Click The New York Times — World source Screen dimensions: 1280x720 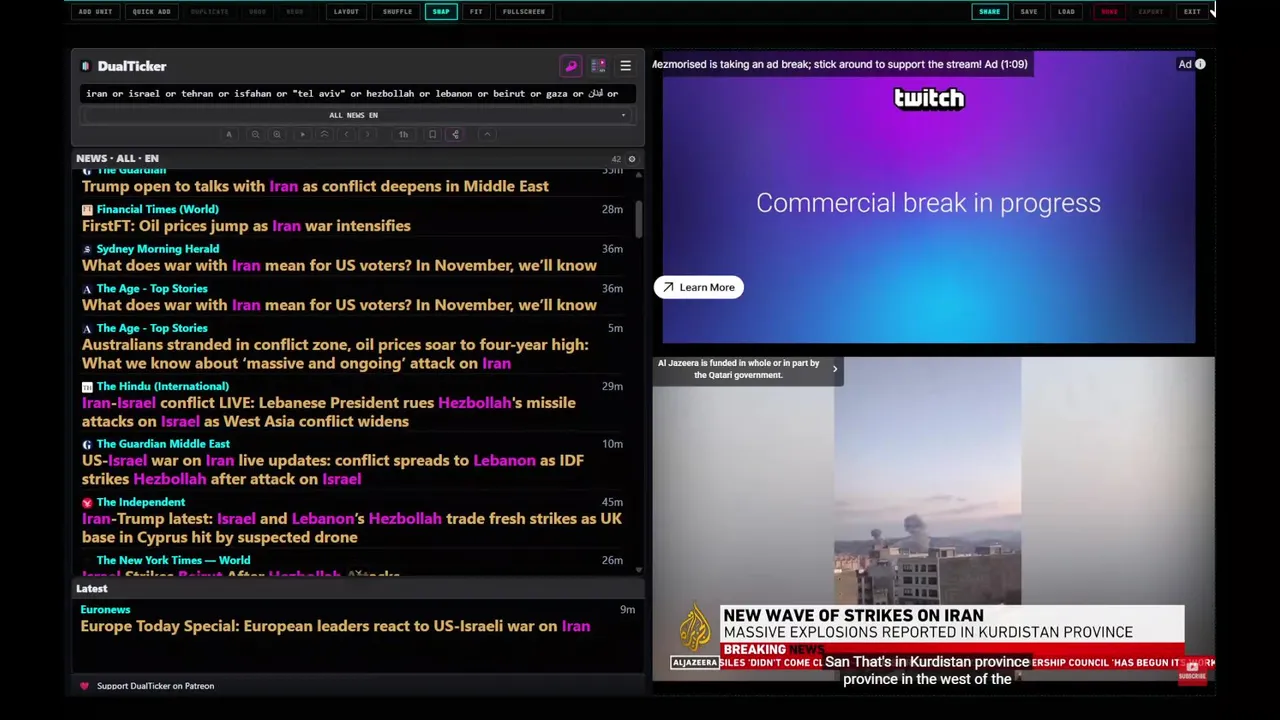click(x=173, y=561)
